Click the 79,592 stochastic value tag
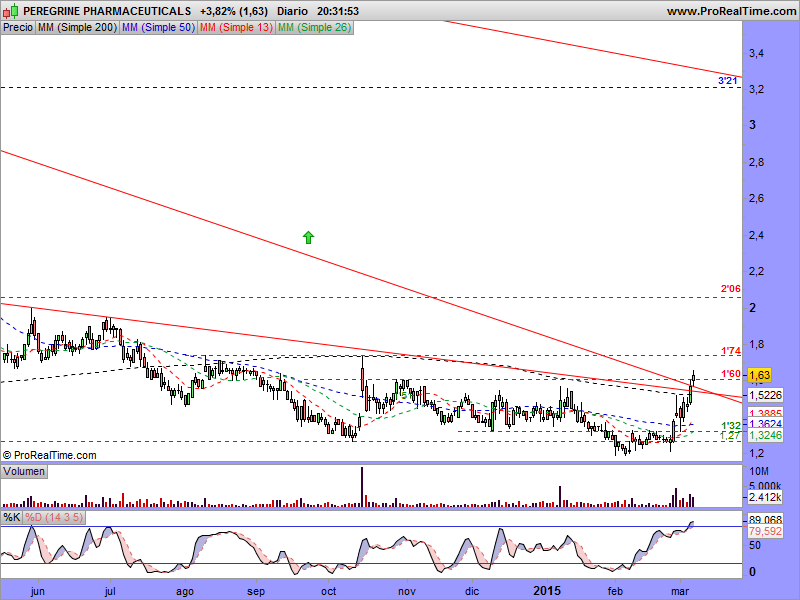This screenshot has width=800, height=600. point(765,531)
